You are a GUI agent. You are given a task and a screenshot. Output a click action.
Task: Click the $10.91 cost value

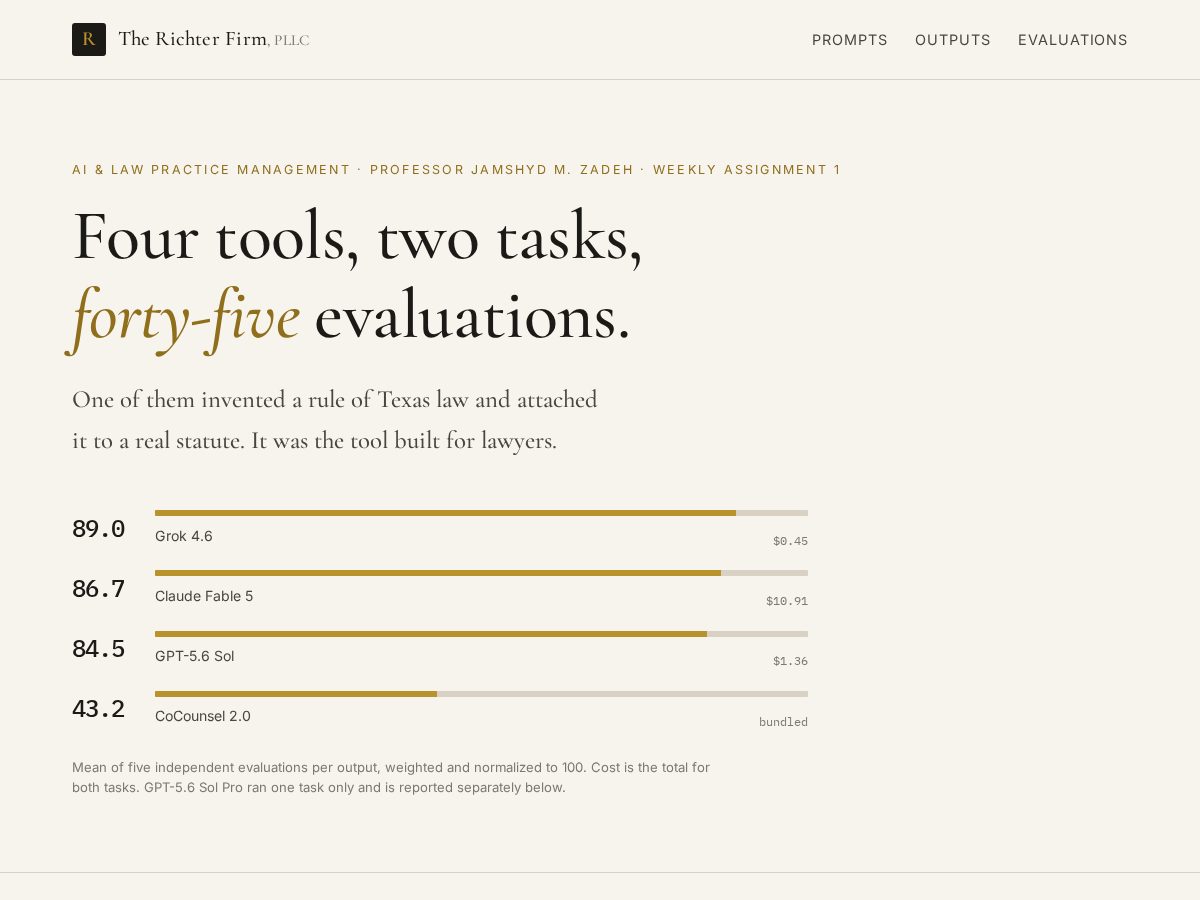787,601
